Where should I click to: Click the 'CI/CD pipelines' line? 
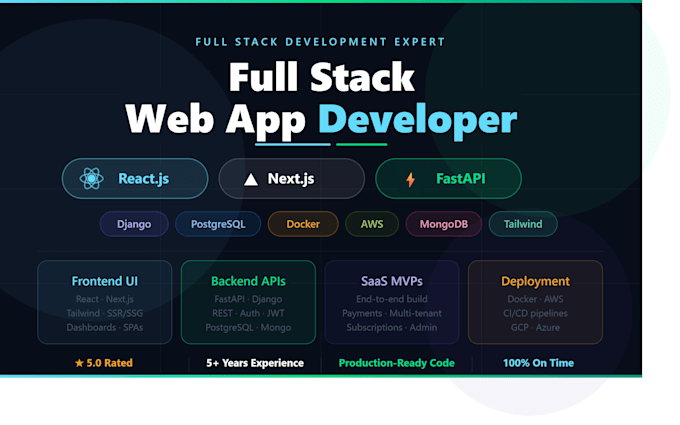[536, 313]
